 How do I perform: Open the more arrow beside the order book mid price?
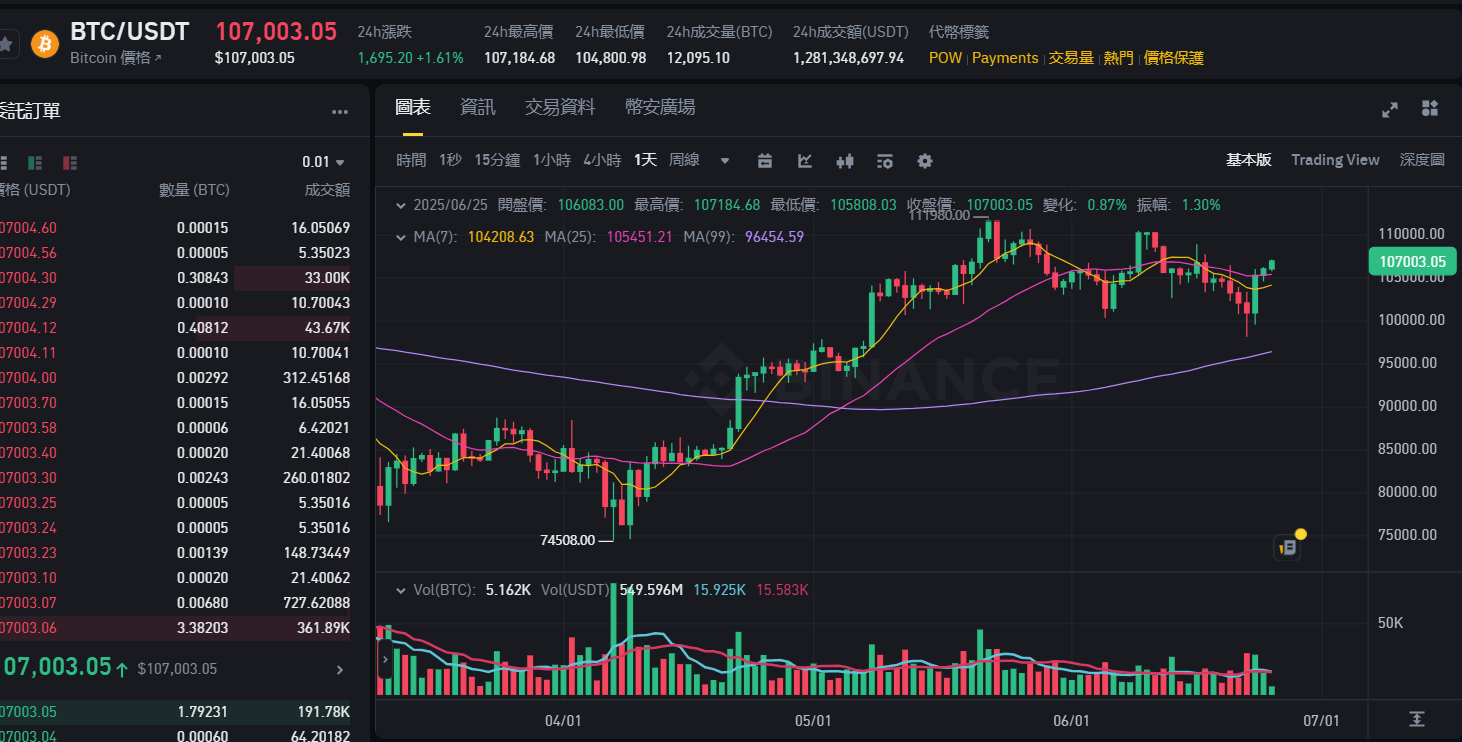click(340, 670)
